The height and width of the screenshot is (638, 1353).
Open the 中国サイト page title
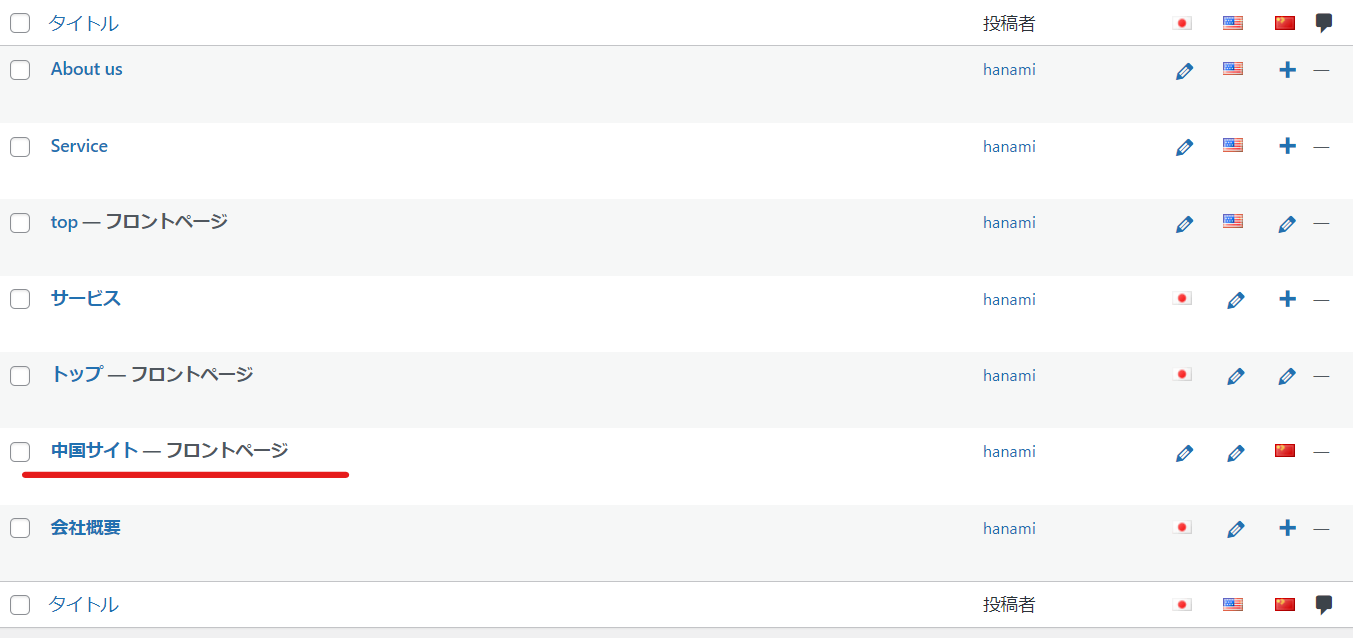[95, 451]
